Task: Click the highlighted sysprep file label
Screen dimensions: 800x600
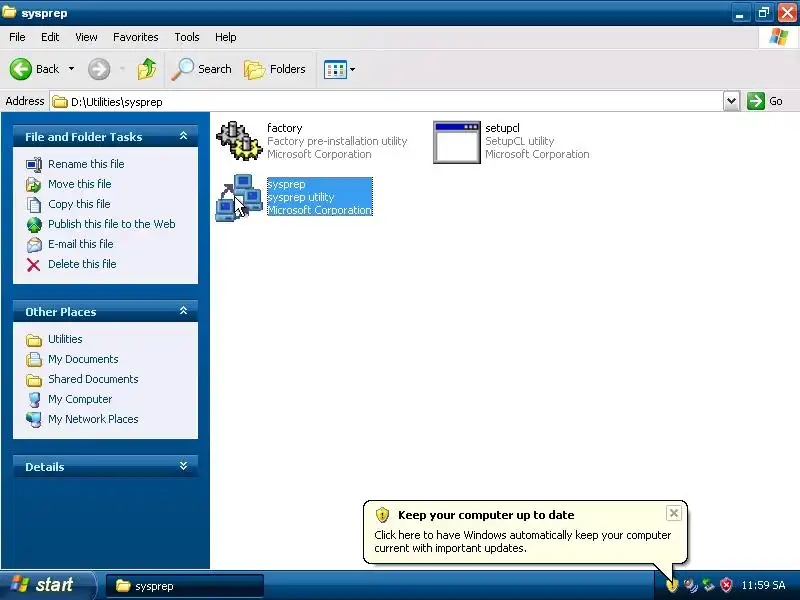Action: click(320, 197)
